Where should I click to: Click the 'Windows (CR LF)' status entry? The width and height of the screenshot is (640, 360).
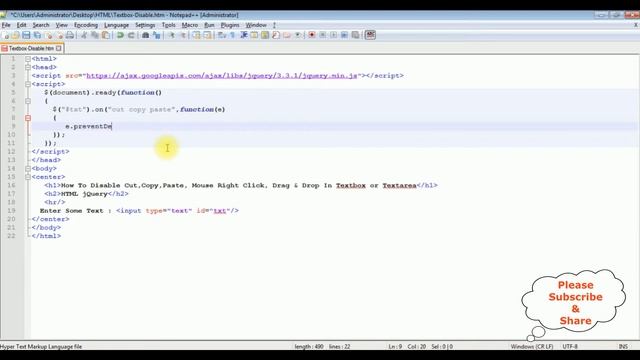click(532, 347)
